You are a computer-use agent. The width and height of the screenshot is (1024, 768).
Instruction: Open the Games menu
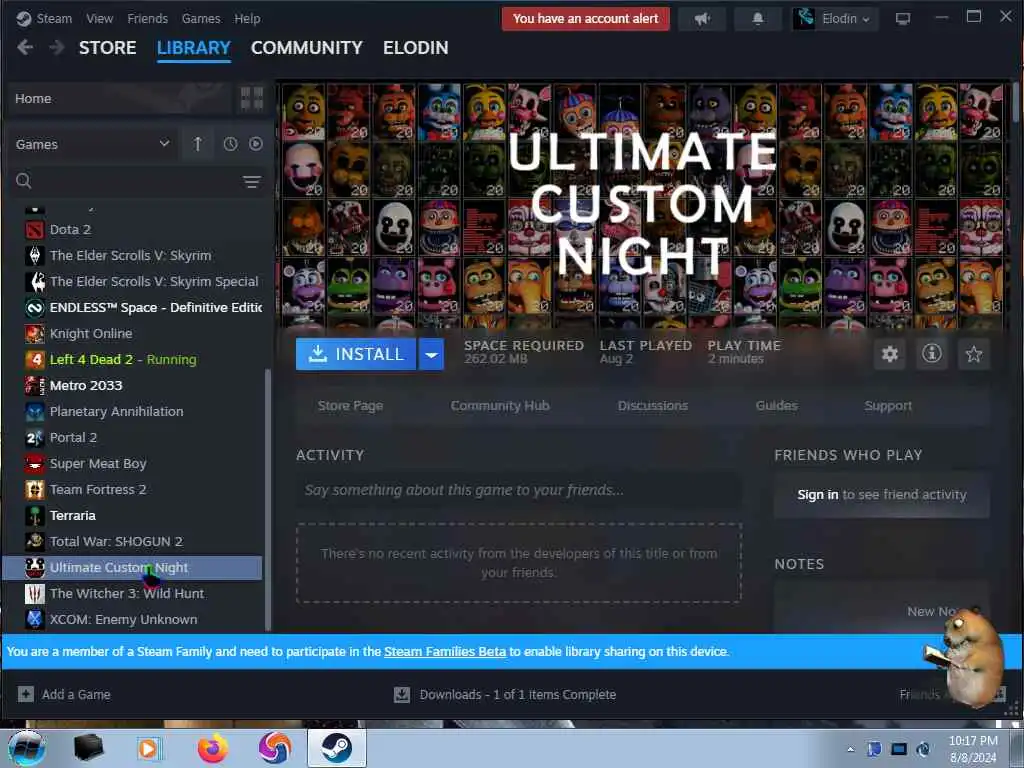pyautogui.click(x=200, y=18)
